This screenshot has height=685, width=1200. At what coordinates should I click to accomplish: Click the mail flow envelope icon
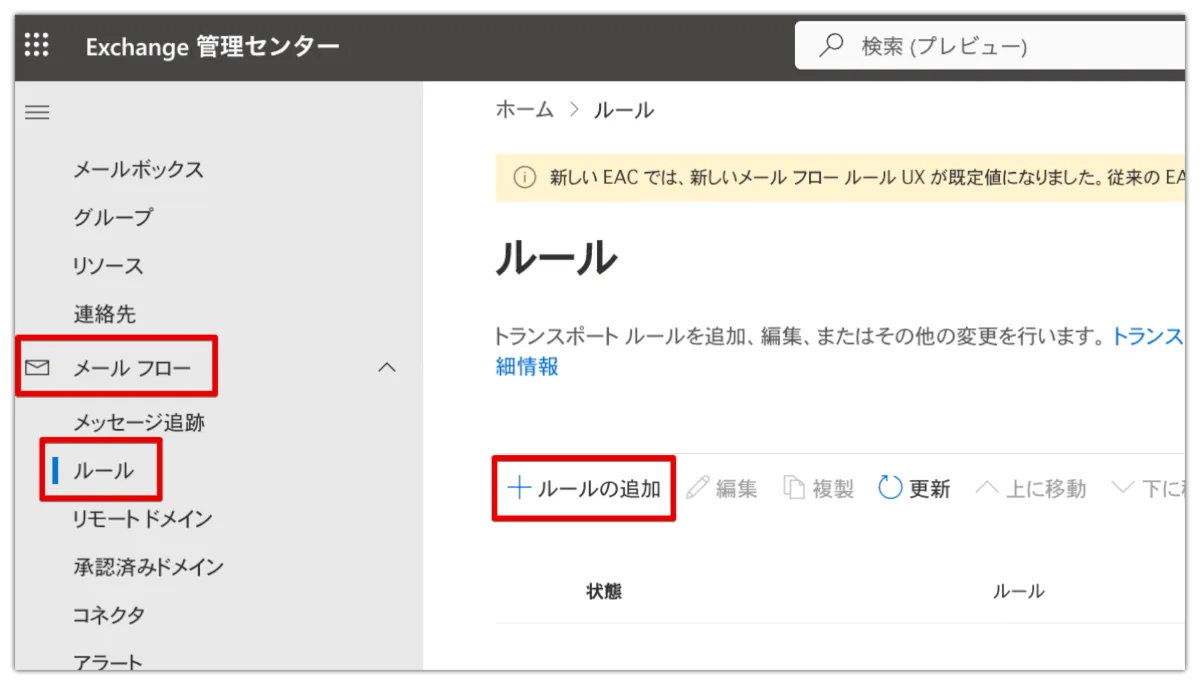(x=37, y=369)
